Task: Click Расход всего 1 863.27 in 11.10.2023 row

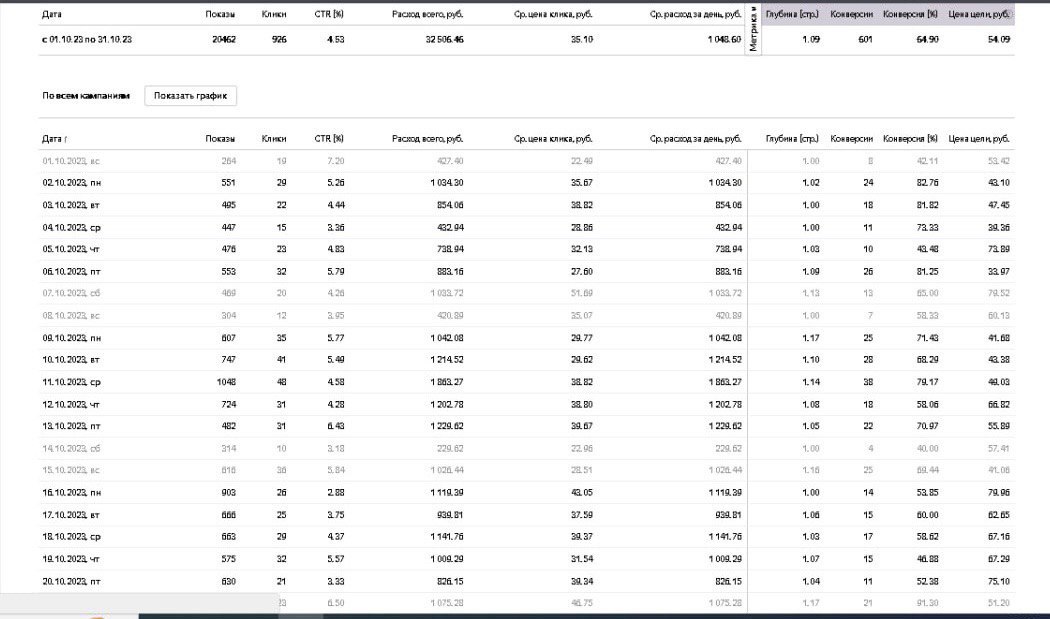Action: point(447,383)
